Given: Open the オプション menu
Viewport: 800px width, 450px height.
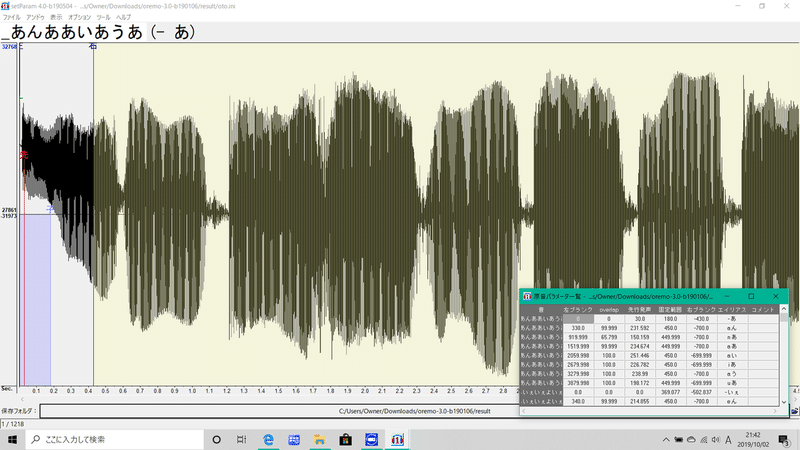Looking at the screenshot, I should [80, 17].
